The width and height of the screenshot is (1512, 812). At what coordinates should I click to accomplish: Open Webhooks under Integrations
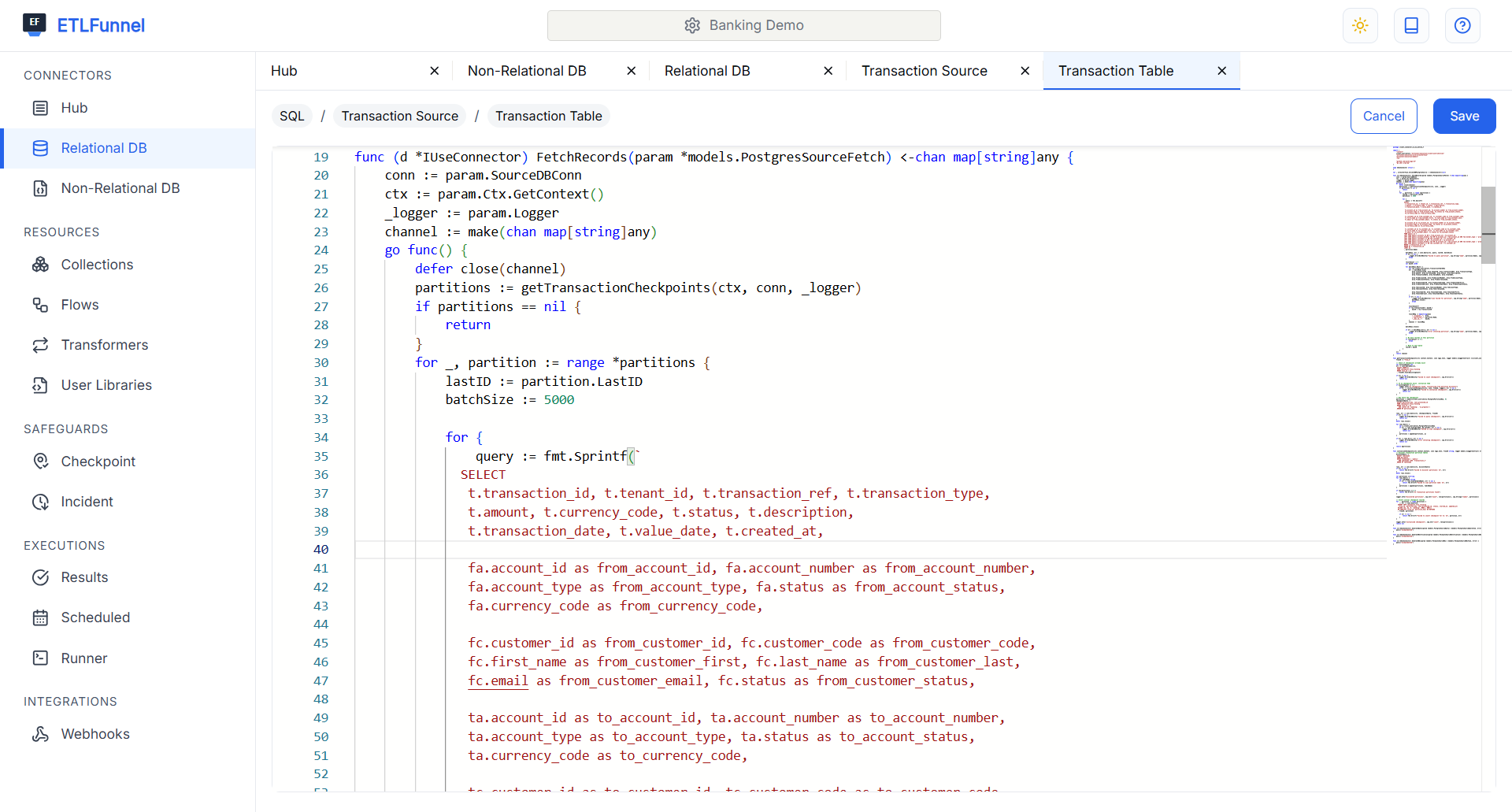click(95, 734)
